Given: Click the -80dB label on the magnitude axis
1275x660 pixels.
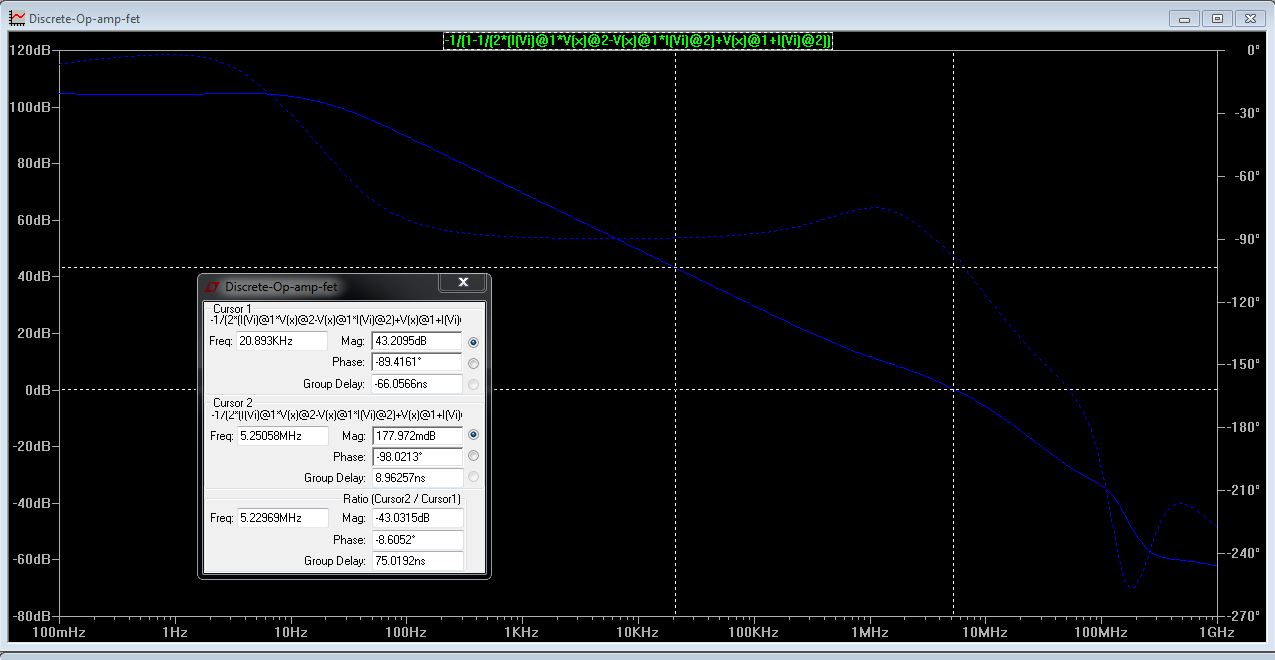Looking at the screenshot, I should pyautogui.click(x=32, y=616).
